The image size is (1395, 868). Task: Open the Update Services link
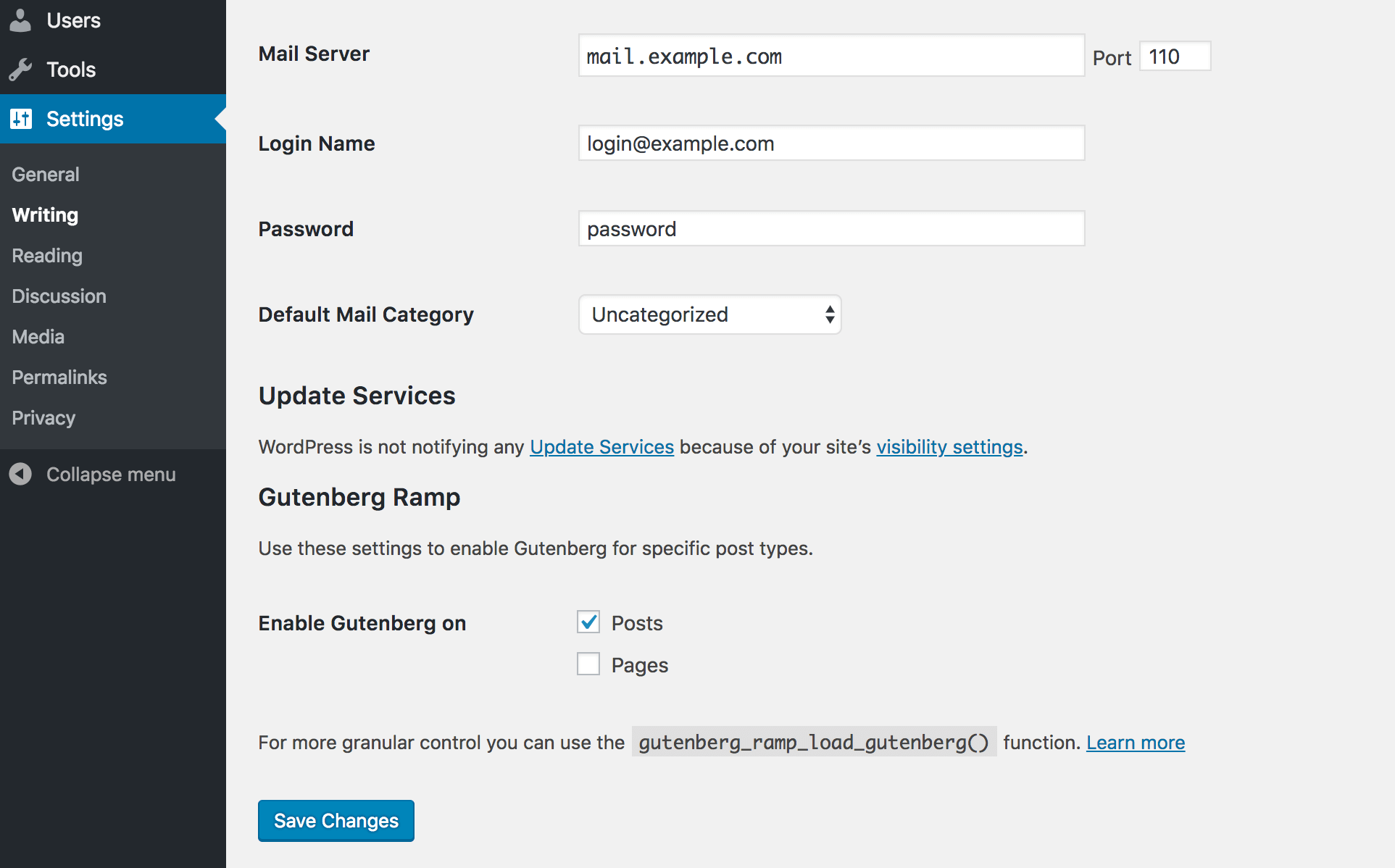click(x=601, y=447)
